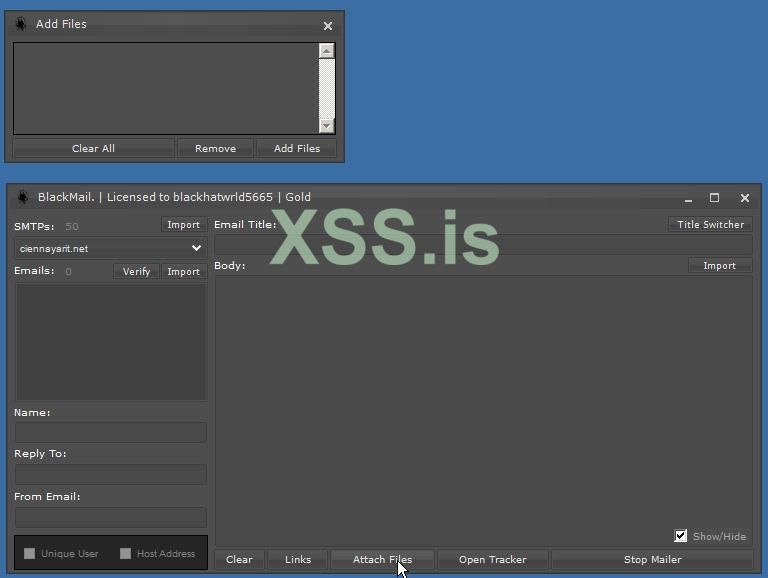Click the Stop Mailer button
This screenshot has height=578, width=768.
tap(652, 559)
